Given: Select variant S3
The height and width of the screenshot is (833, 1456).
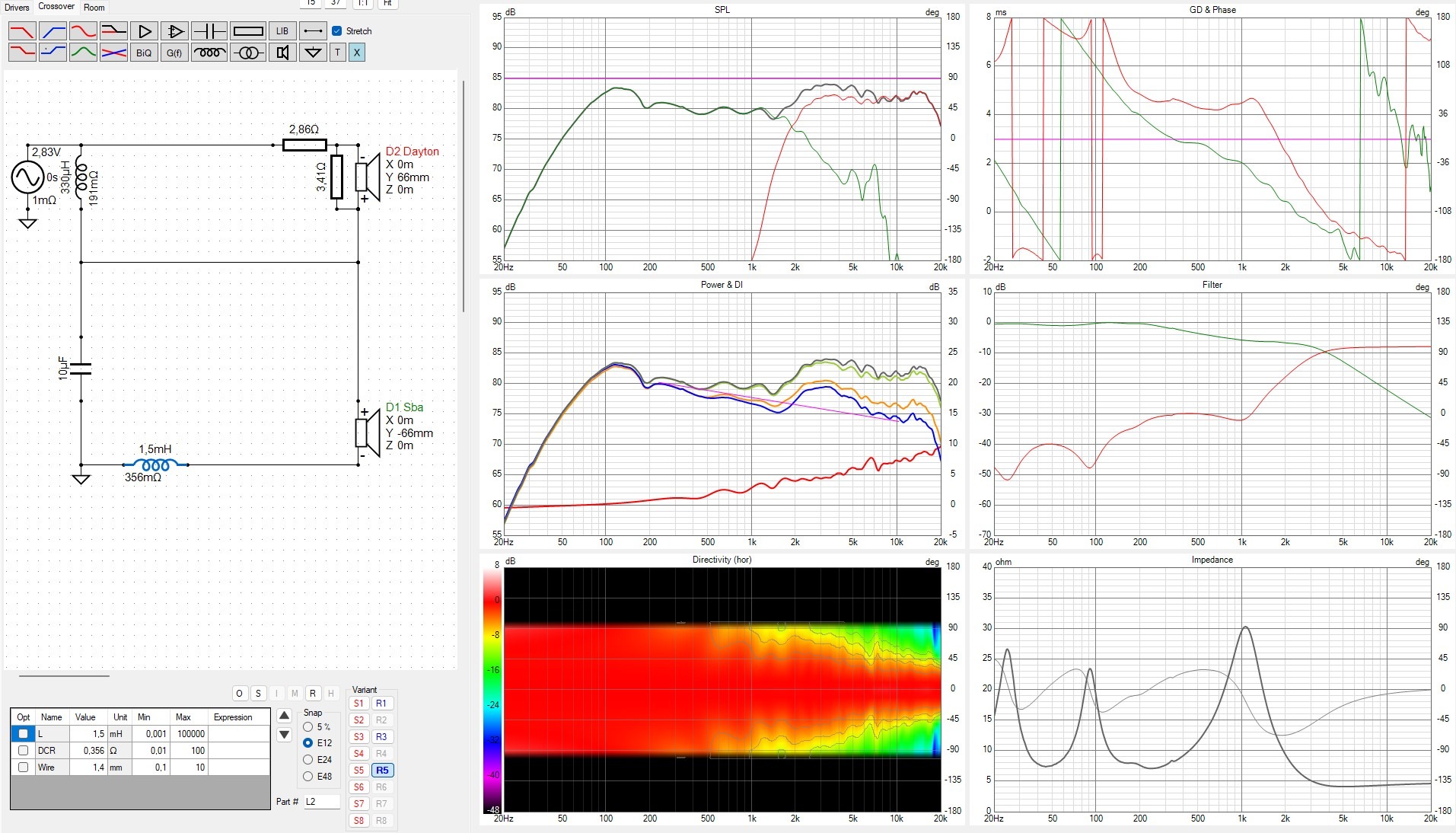Looking at the screenshot, I should point(358,737).
